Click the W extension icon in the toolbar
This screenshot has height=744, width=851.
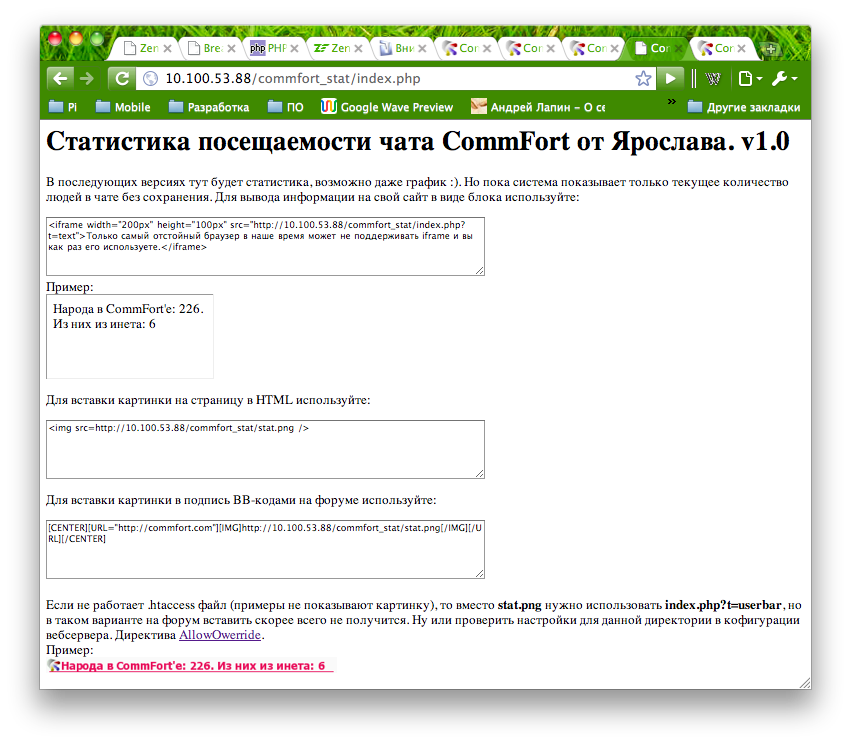tap(712, 78)
